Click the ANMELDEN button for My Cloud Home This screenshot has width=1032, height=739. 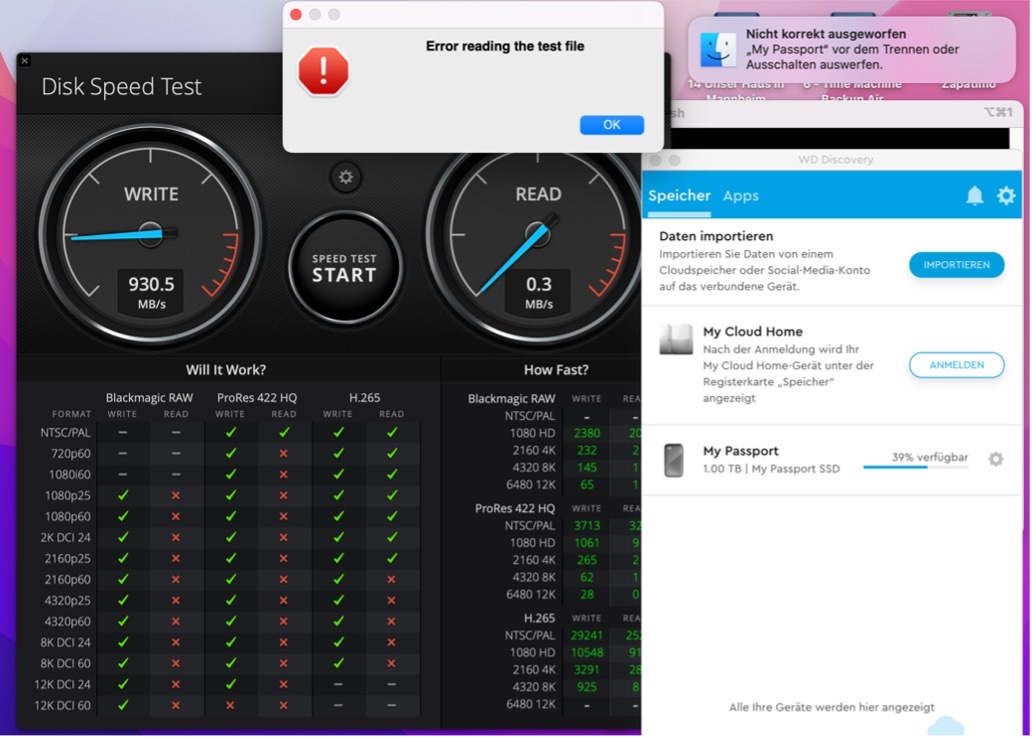956,365
